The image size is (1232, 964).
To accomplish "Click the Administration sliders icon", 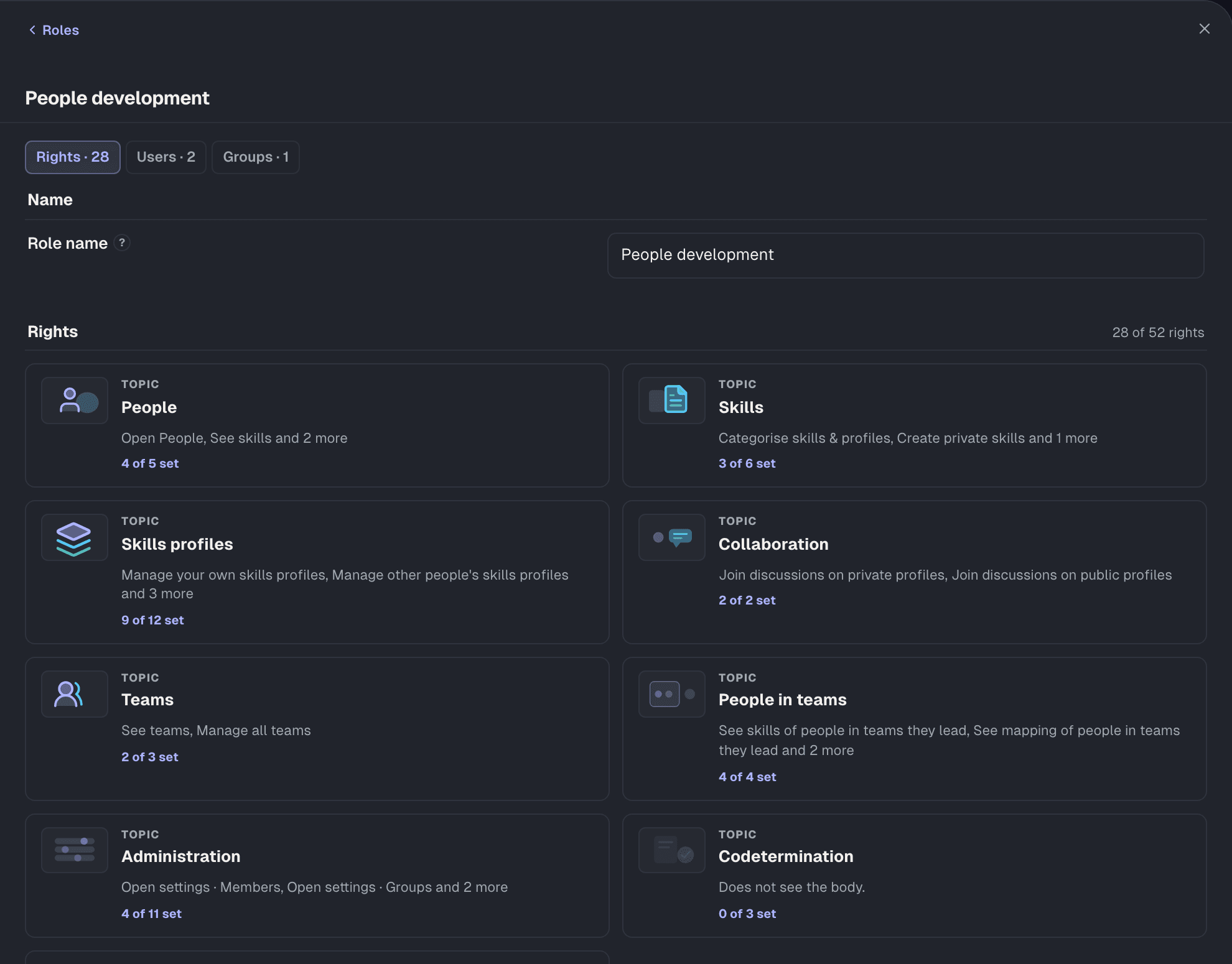I will tap(75, 850).
